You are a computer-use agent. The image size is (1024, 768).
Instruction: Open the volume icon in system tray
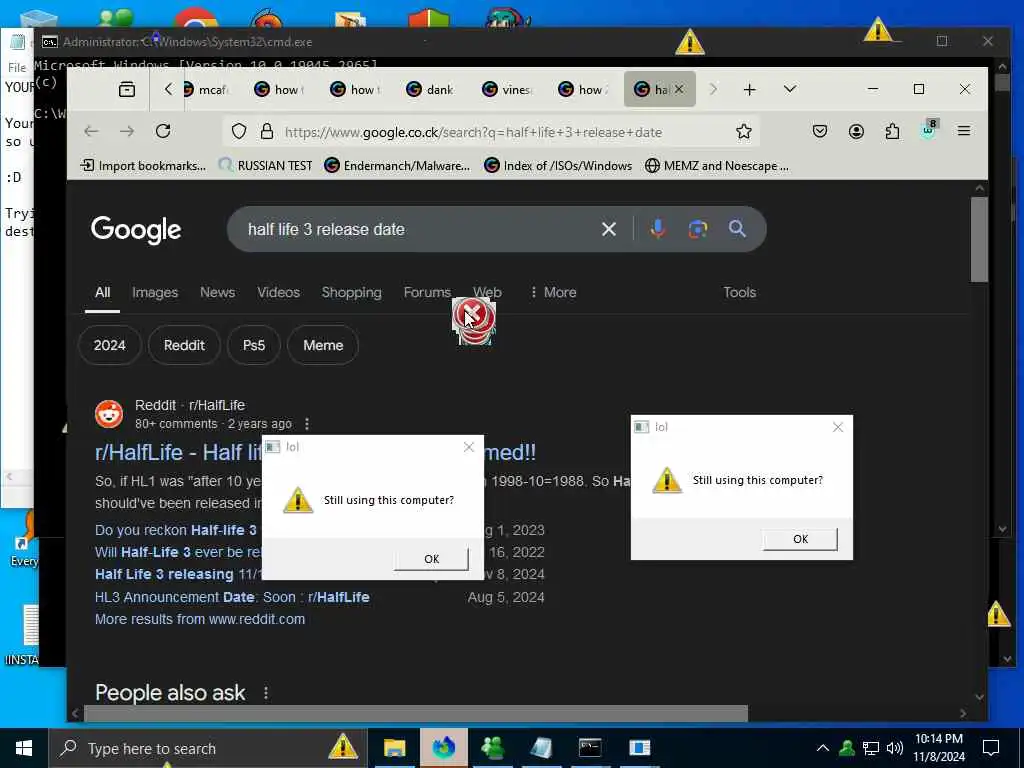[x=895, y=748]
